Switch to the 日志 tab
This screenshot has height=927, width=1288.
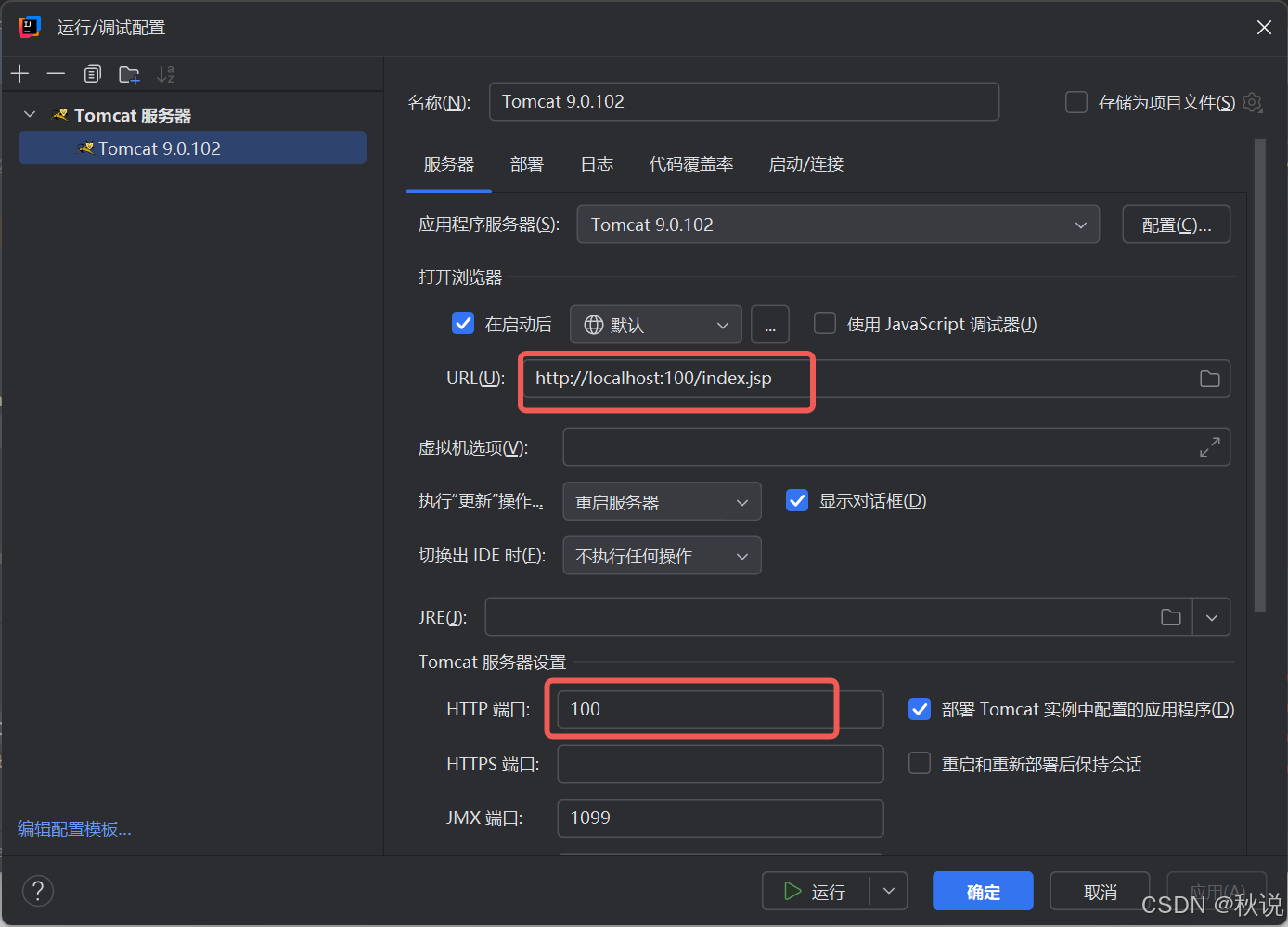[597, 164]
